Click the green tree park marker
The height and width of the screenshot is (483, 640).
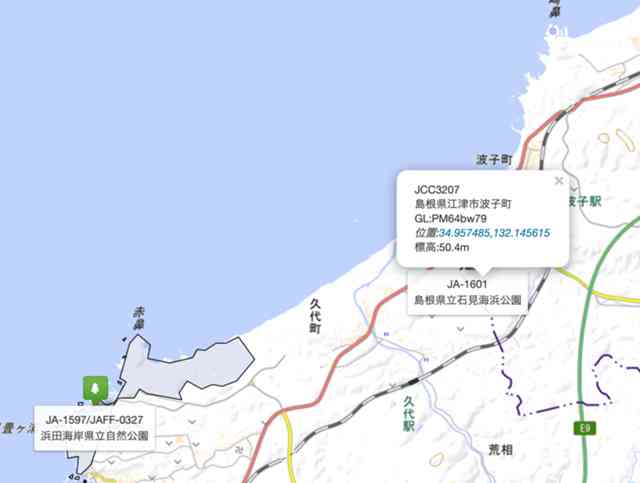pos(96,388)
